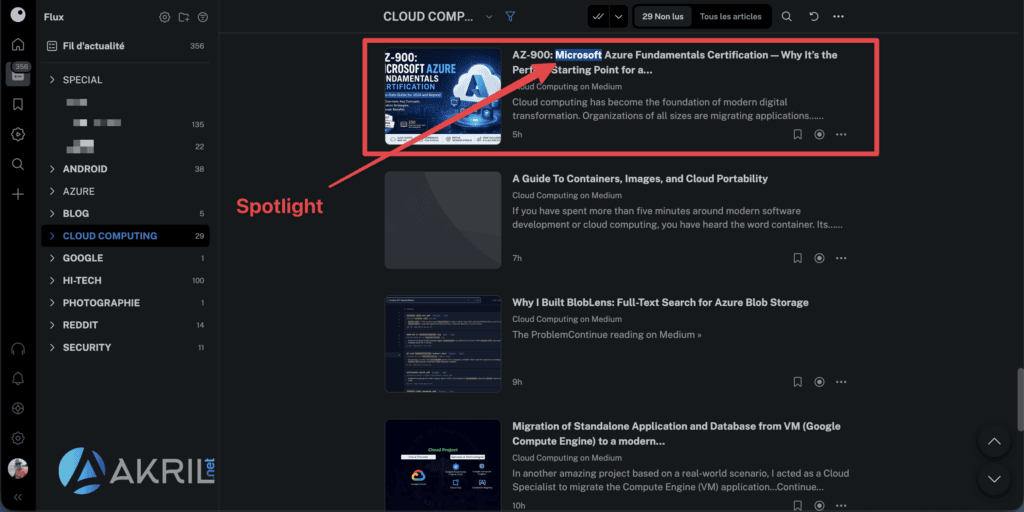Click Cloud Computing on Medium under BlobLens
Image resolution: width=1024 pixels, height=512 pixels.
567,319
